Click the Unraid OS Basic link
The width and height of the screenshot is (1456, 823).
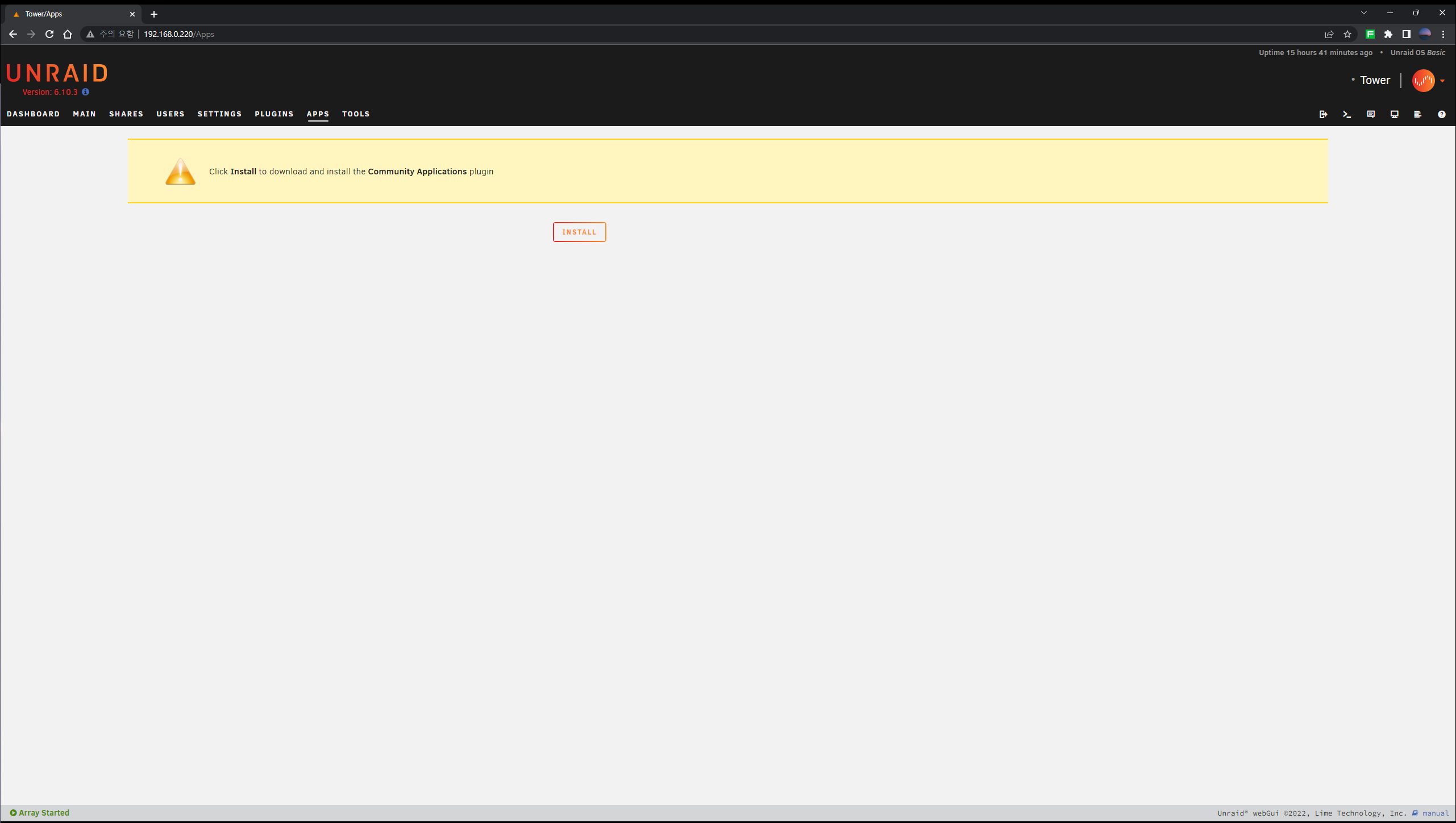pos(1417,52)
